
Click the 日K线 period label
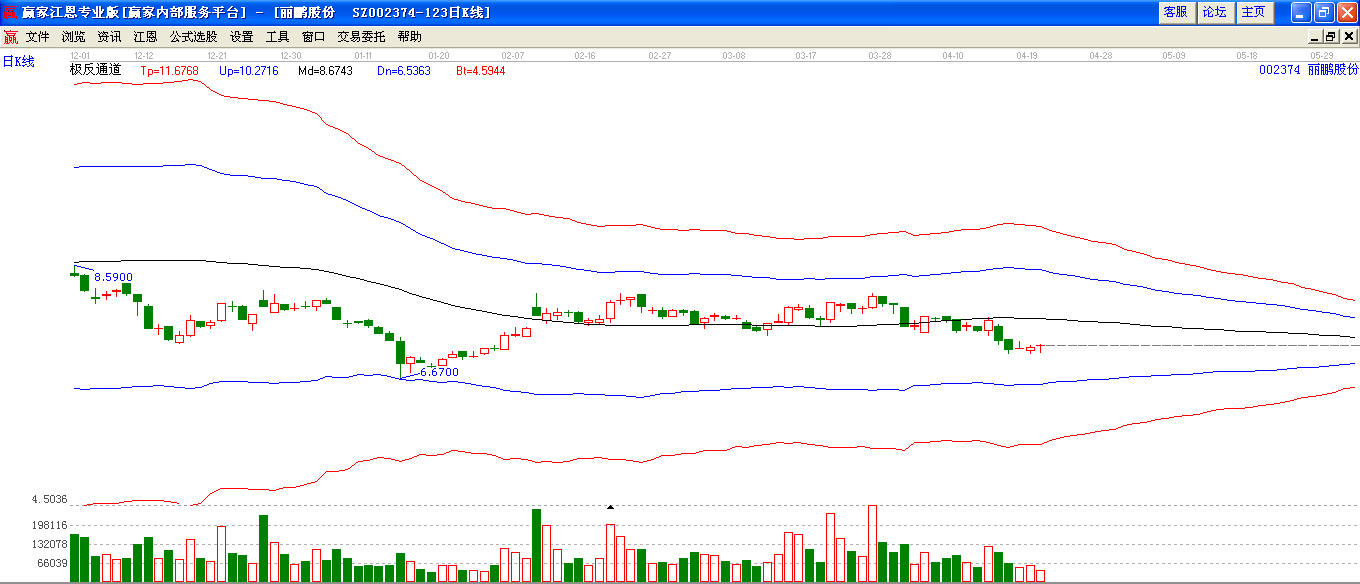(x=18, y=62)
